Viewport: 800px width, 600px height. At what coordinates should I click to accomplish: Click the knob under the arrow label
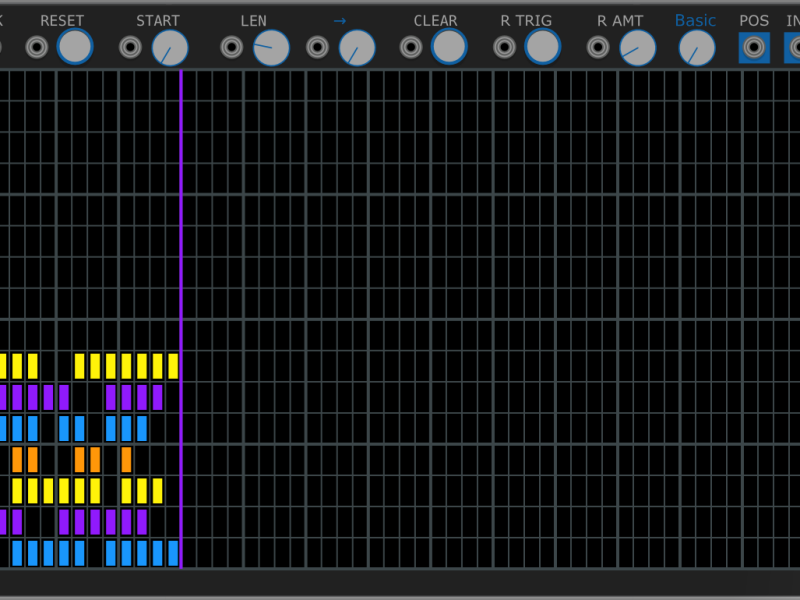click(x=357, y=47)
